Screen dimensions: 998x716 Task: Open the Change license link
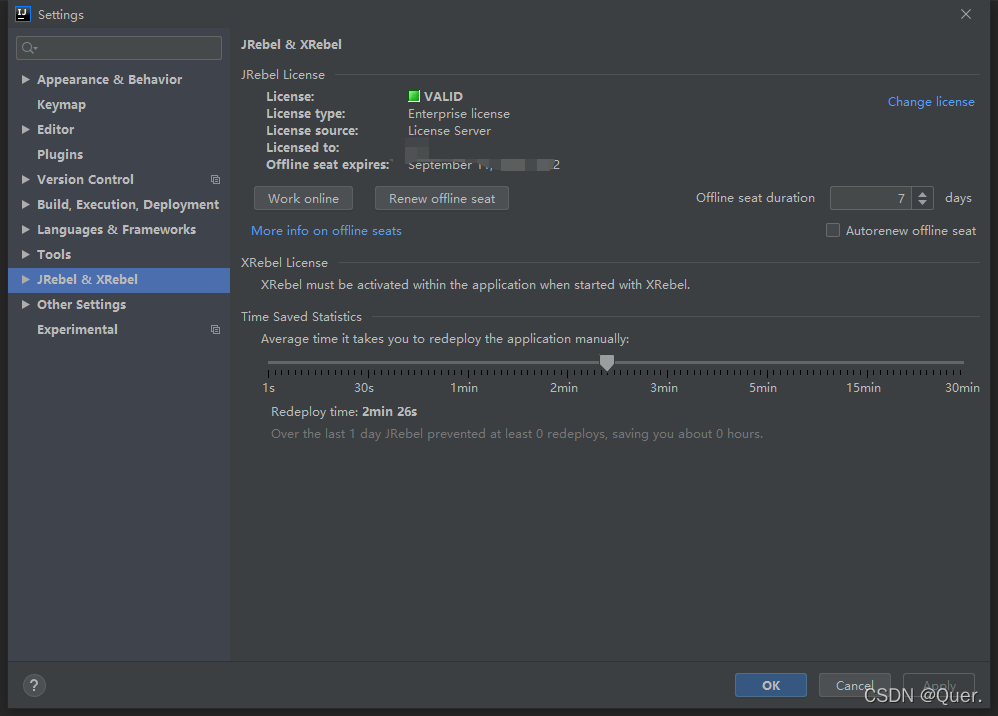[931, 102]
